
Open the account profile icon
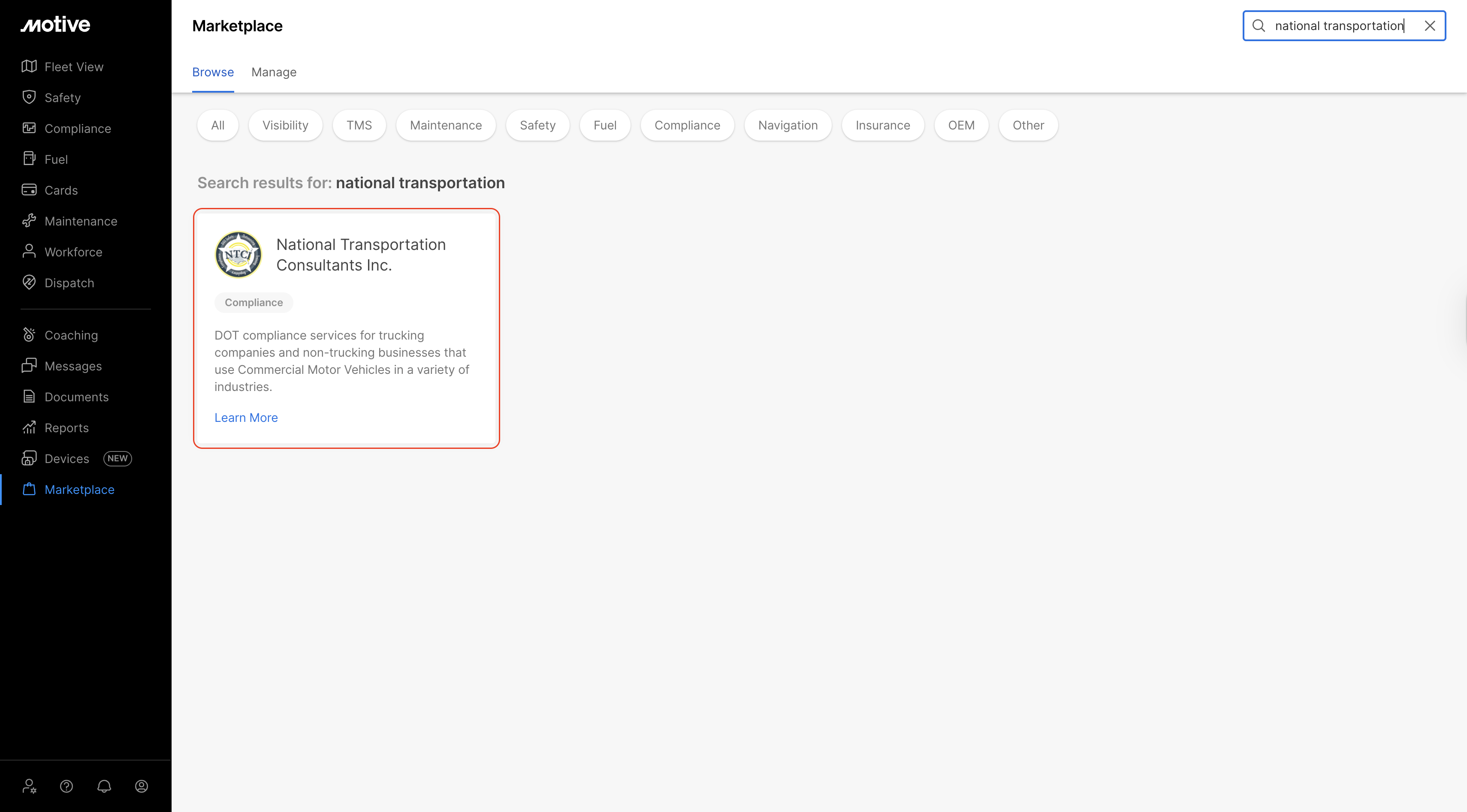tap(142, 786)
